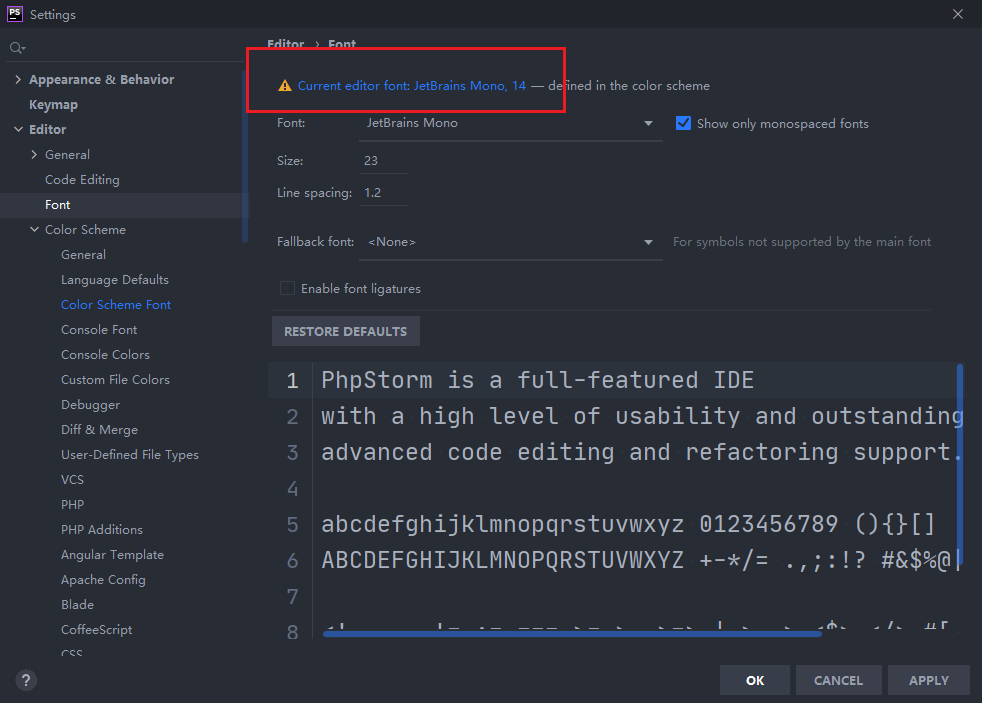This screenshot has height=703, width=982.
Task: Click Editor in the breadcrumb
Action: [x=286, y=44]
